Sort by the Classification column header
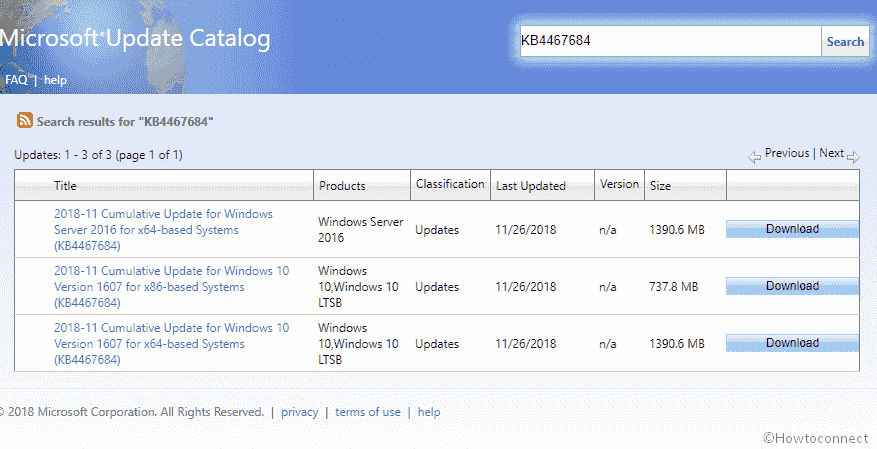Viewport: 877px width, 449px height. [x=450, y=184]
